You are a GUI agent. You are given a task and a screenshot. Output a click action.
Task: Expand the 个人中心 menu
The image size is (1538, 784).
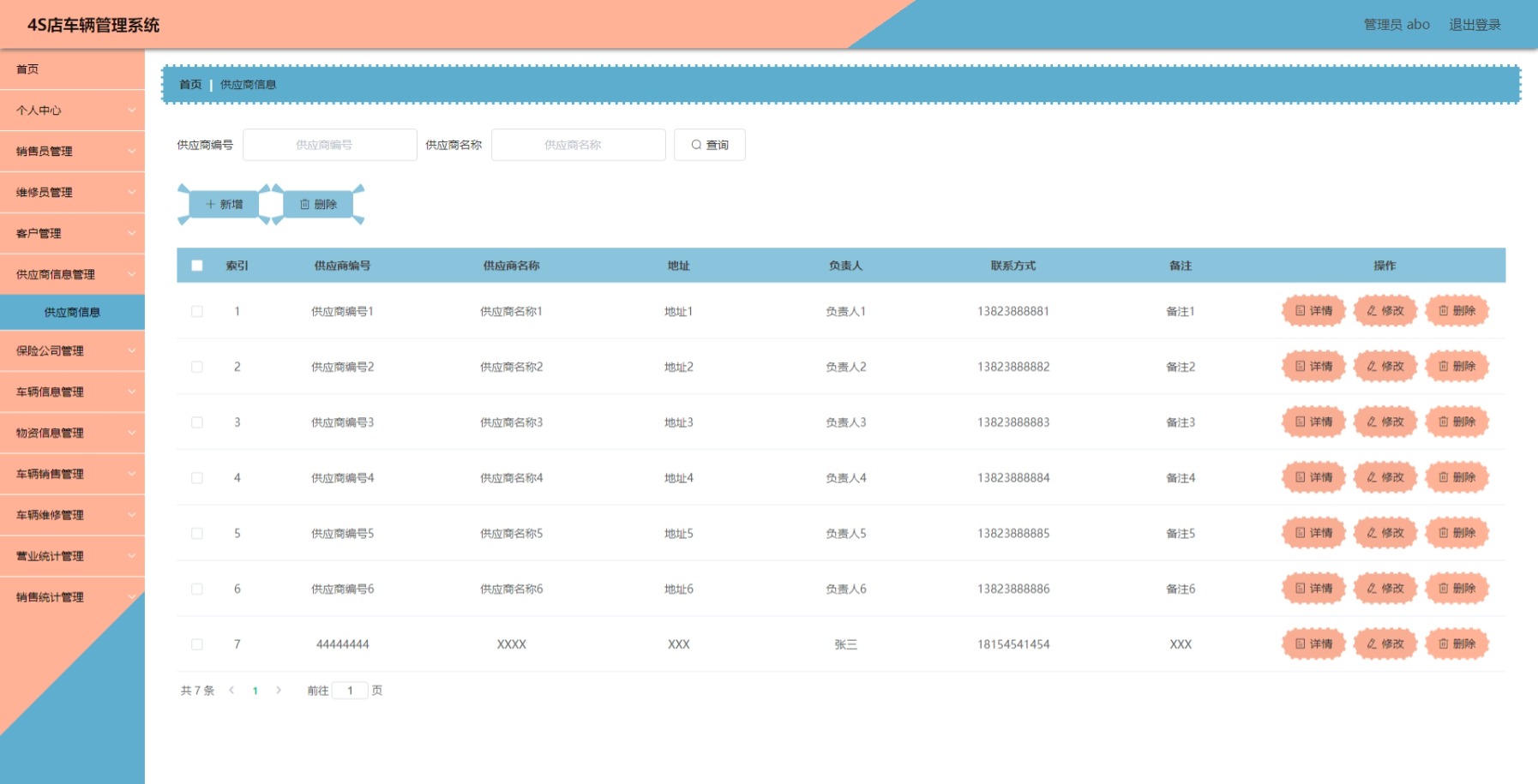(x=72, y=111)
